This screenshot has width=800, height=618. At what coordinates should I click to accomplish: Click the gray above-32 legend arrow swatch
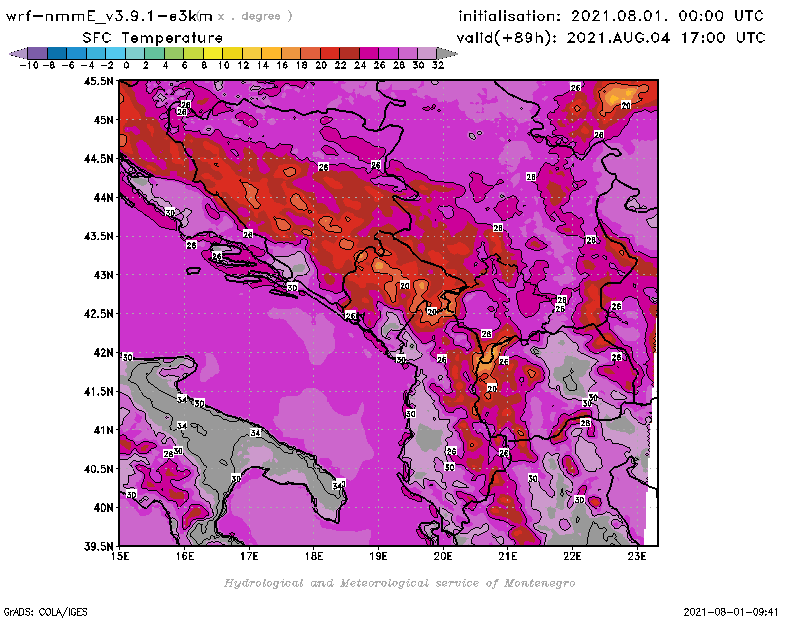pyautogui.click(x=447, y=54)
